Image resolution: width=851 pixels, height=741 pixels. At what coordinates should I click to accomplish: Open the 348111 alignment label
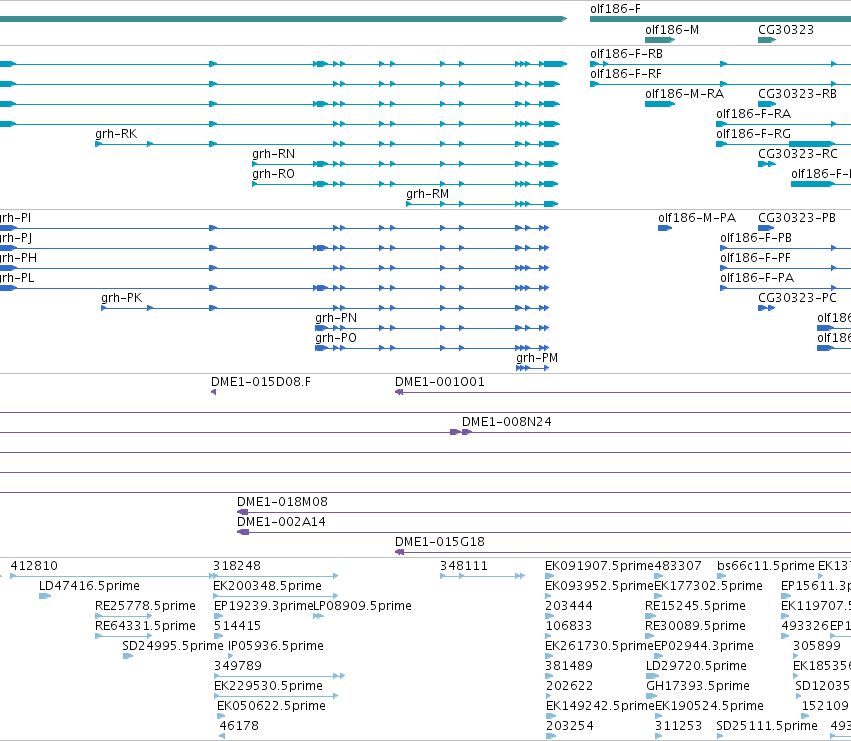[463, 566]
